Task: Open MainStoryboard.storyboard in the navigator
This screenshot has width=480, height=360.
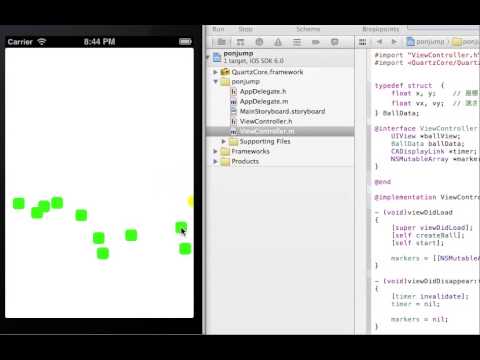Action: click(x=282, y=111)
